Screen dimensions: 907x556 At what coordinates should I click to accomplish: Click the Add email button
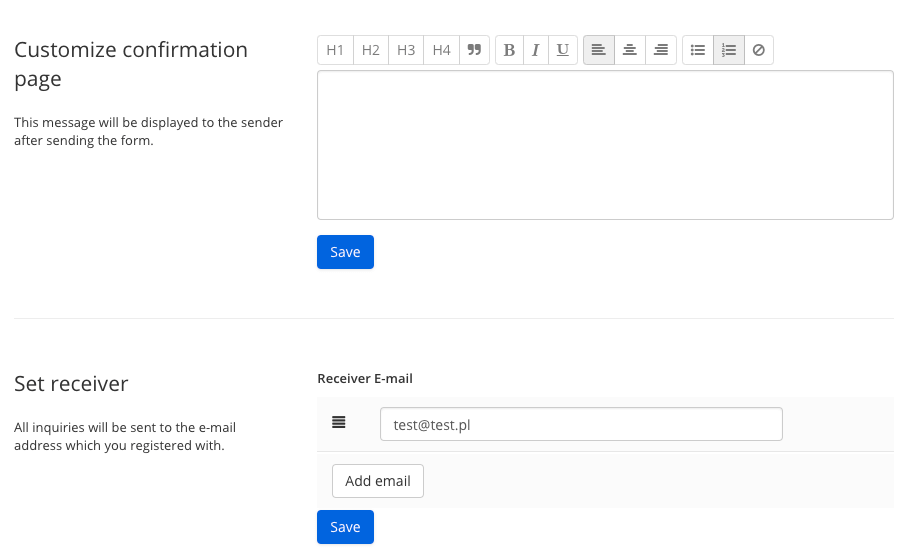click(x=378, y=481)
